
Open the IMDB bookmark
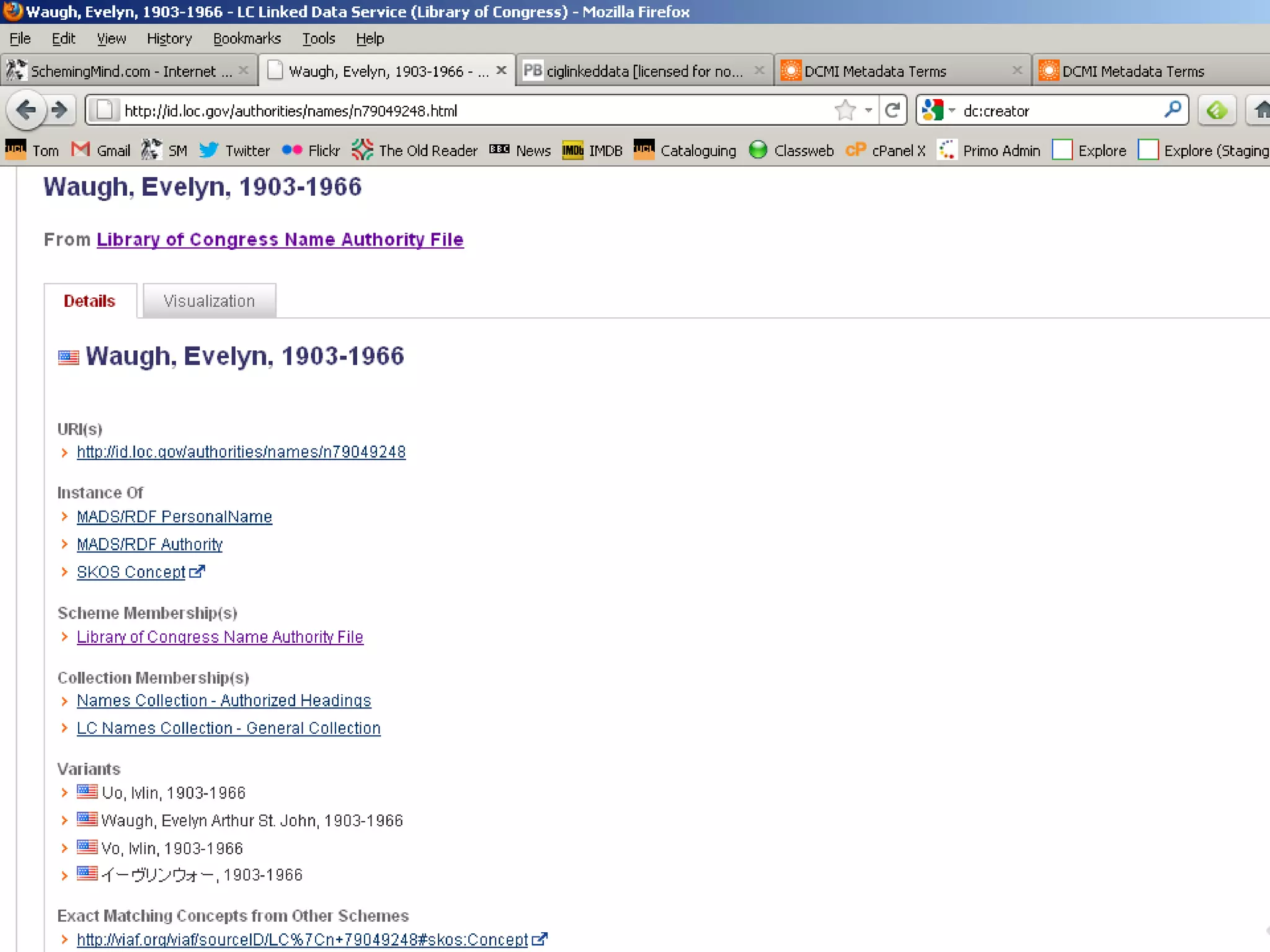tap(592, 151)
